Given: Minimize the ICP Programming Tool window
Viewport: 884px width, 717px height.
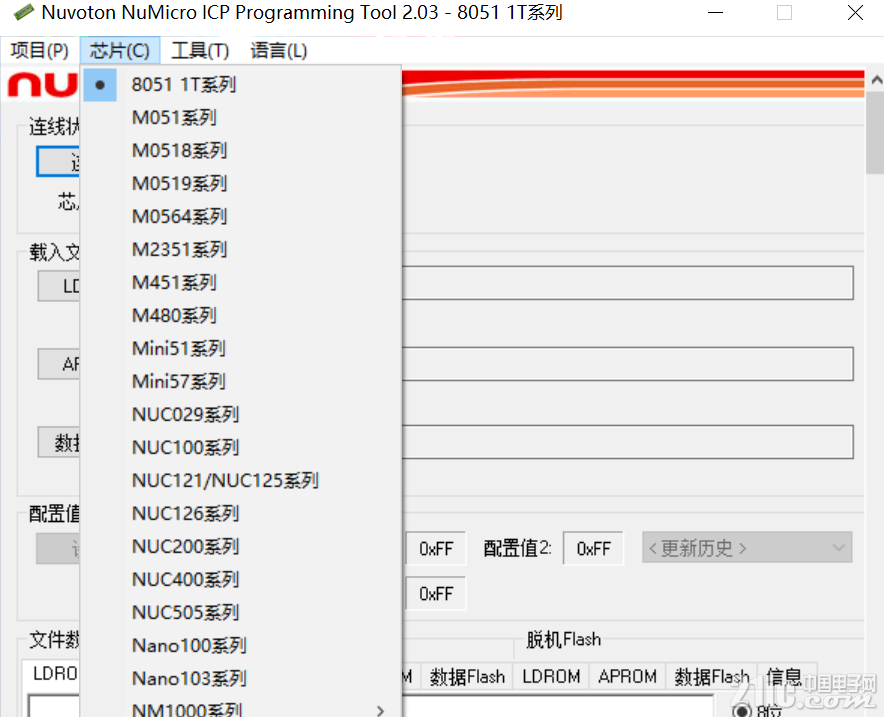Looking at the screenshot, I should coord(715,12).
